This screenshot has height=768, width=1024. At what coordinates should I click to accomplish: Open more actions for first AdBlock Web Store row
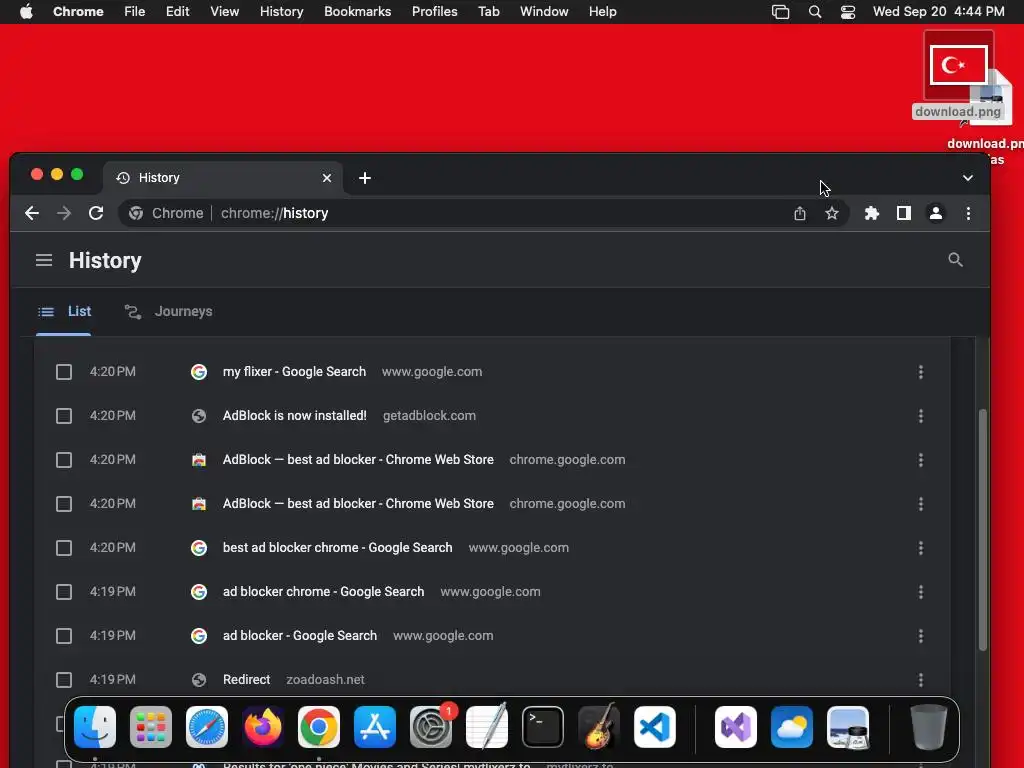921,460
